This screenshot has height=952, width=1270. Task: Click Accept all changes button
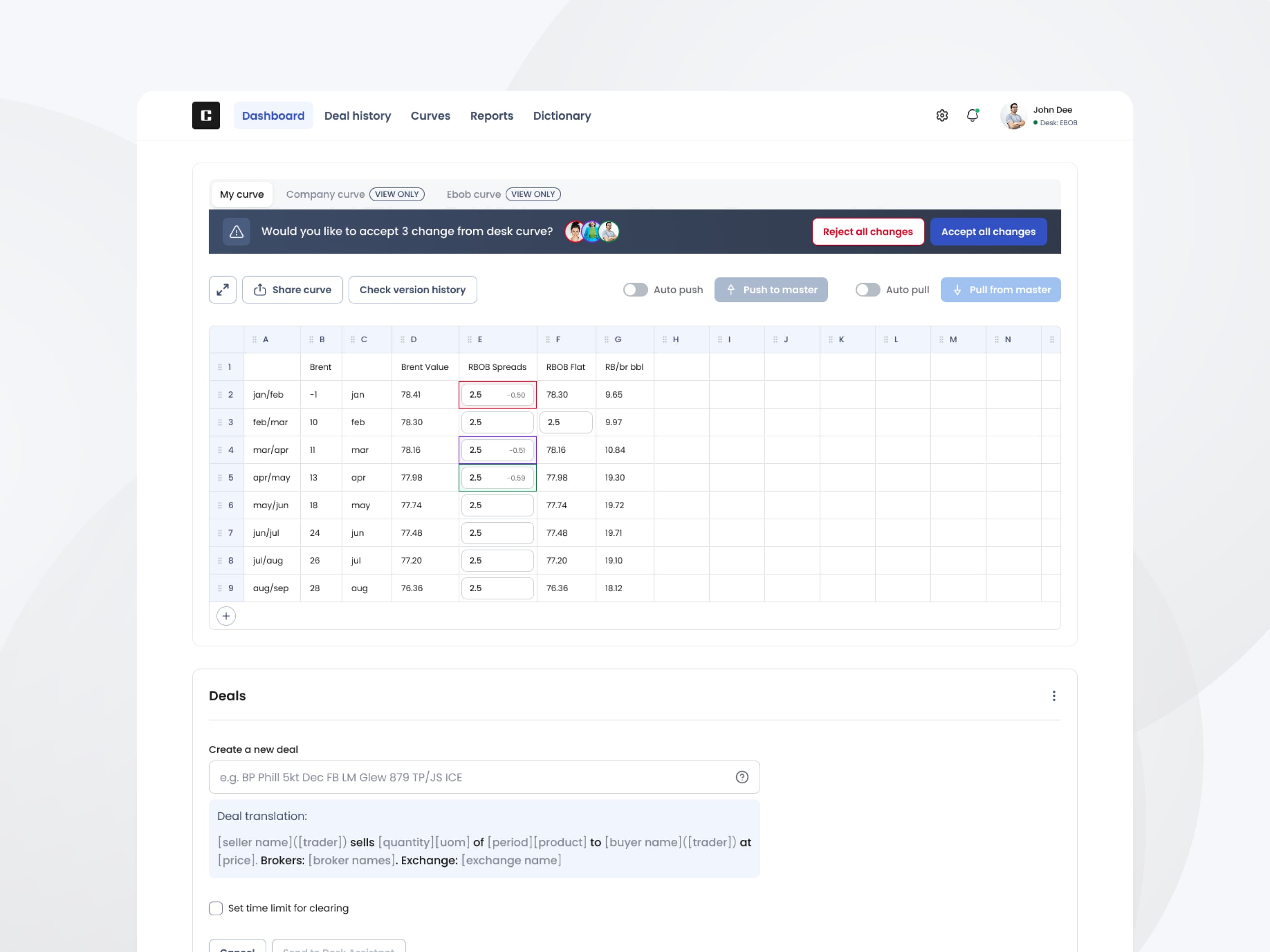(x=988, y=231)
